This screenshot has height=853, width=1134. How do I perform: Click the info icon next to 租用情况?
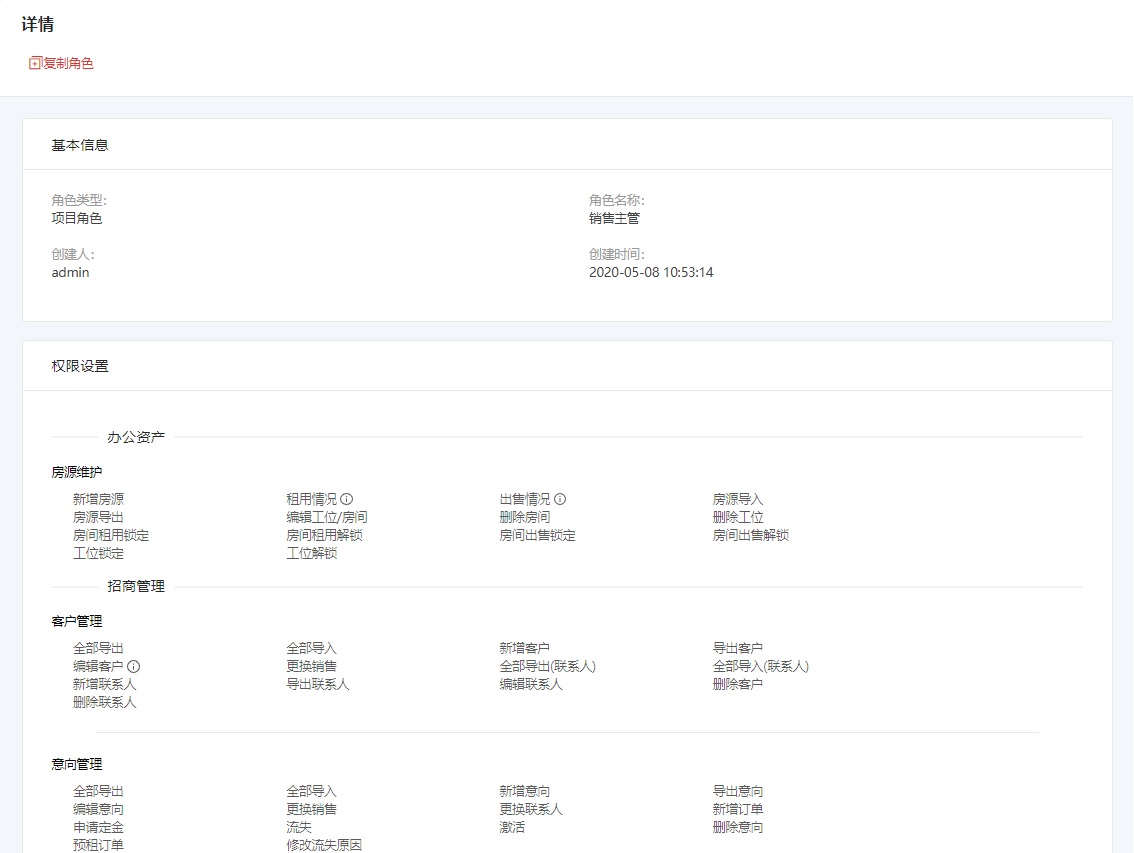(x=347, y=499)
